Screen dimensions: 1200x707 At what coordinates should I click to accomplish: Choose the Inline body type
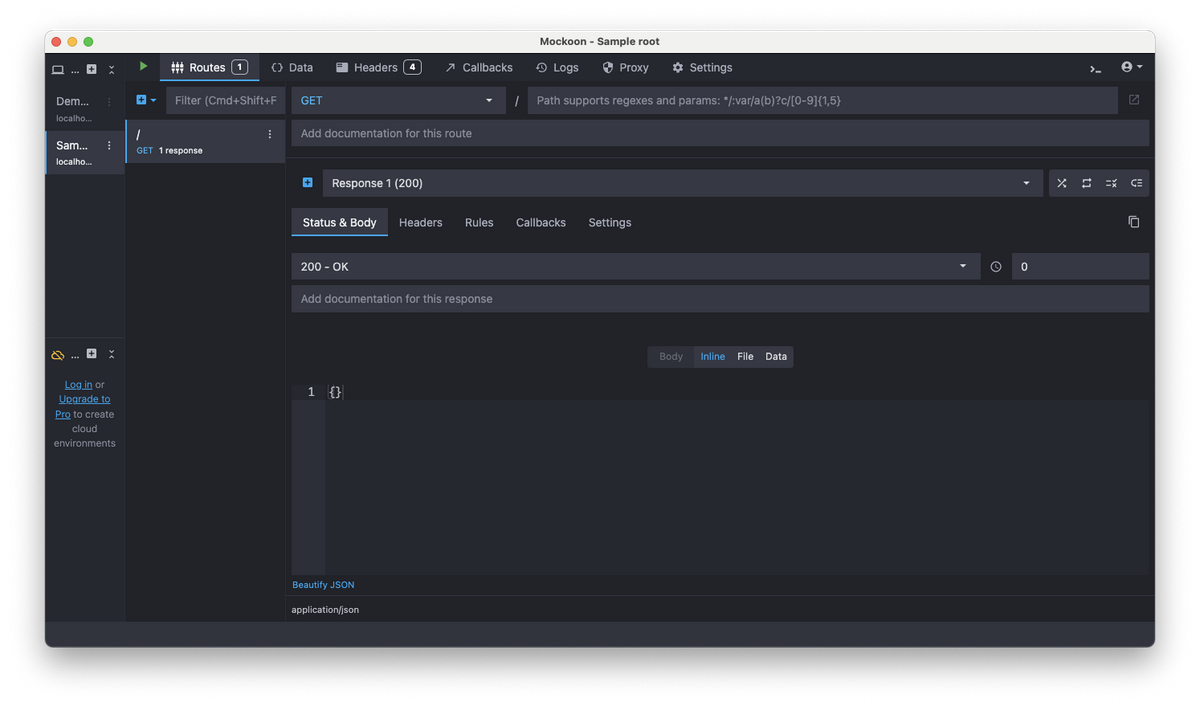pos(713,356)
